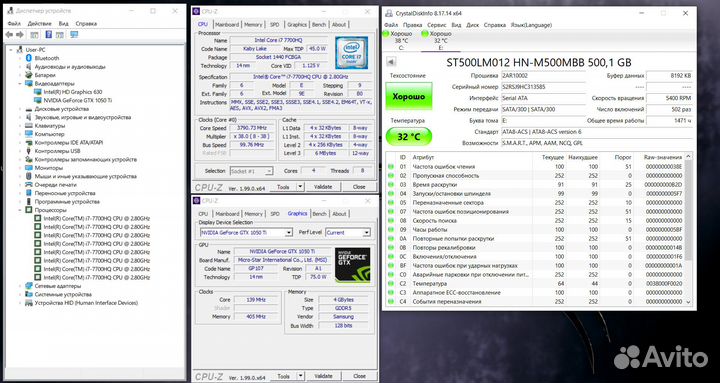Switch to the Bench tab in lower CPU-Z window
Viewport: 720px width, 383px height.
pos(319,214)
